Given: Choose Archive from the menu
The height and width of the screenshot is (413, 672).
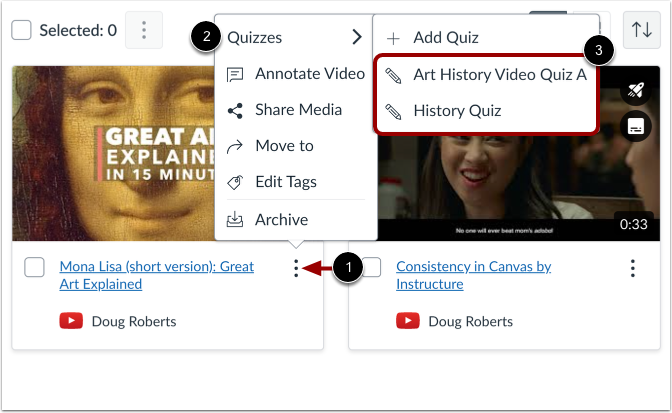Looking at the screenshot, I should click(x=296, y=219).
